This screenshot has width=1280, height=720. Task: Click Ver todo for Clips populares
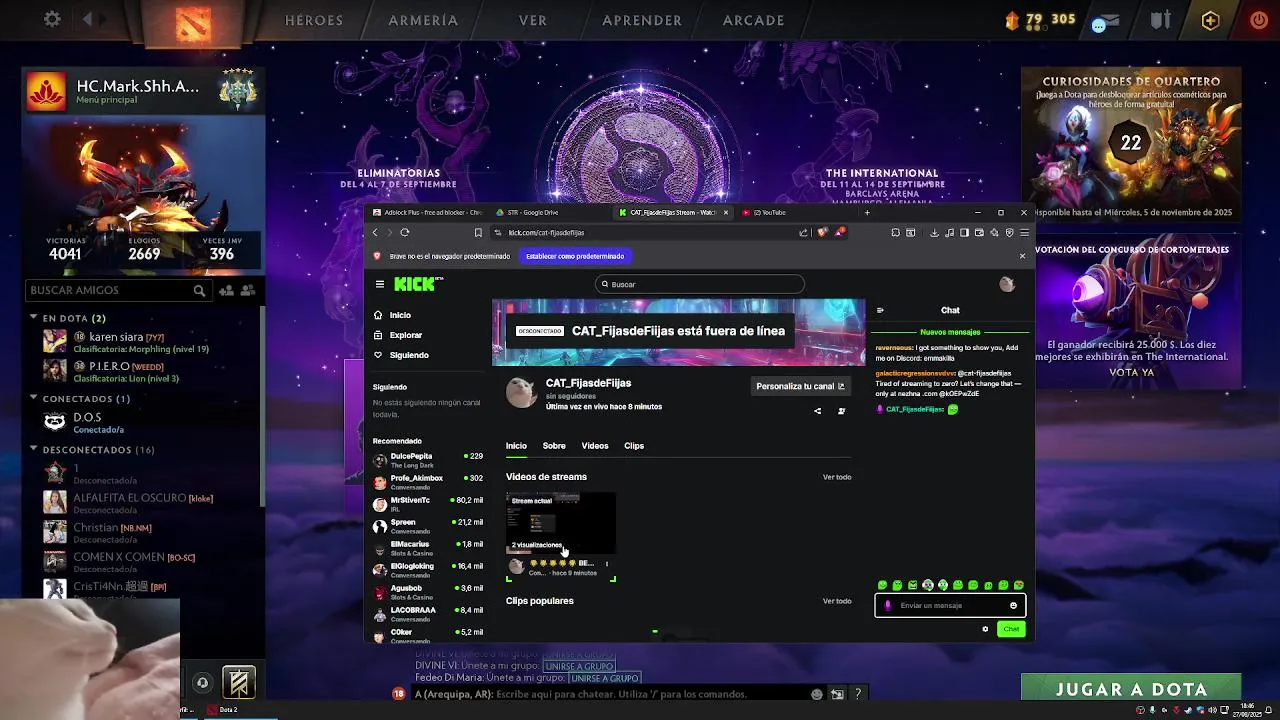click(x=837, y=601)
